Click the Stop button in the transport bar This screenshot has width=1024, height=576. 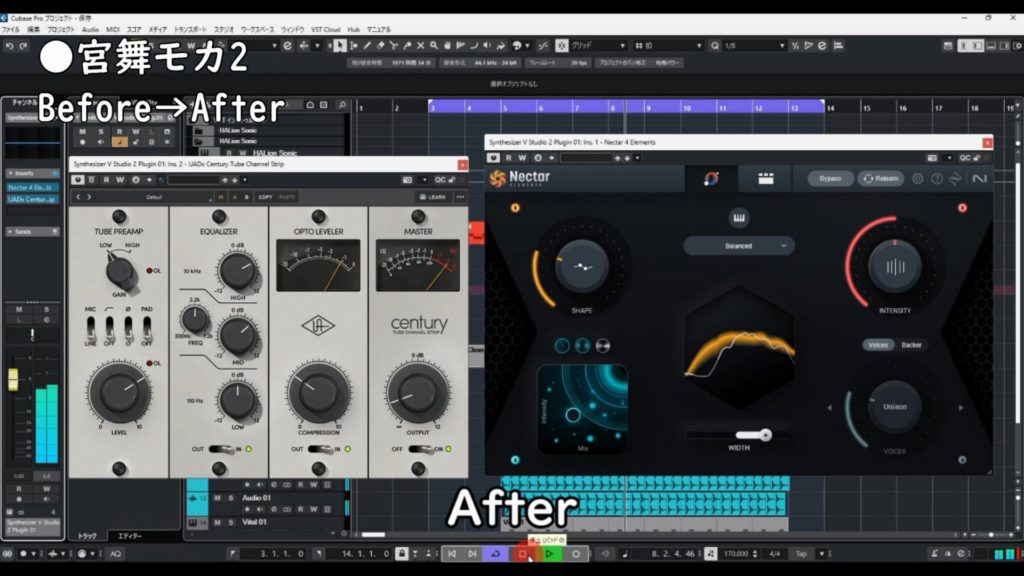pos(522,554)
